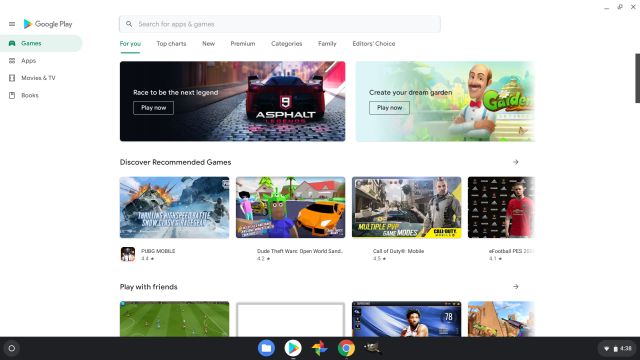
Task: Select the Games controller icon in sidebar
Action: (x=12, y=43)
